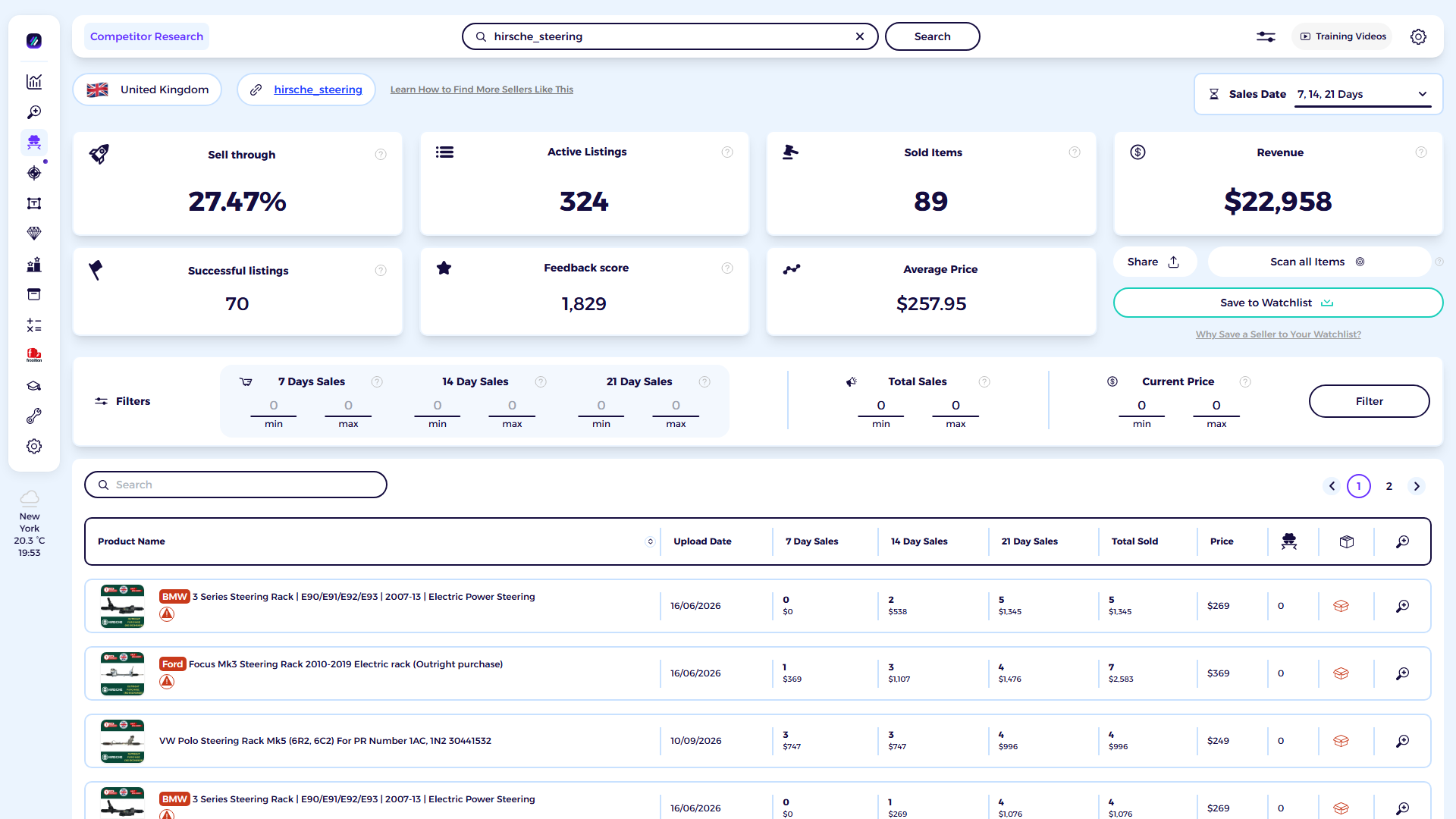Click the Search button
1456x819 pixels.
(932, 36)
